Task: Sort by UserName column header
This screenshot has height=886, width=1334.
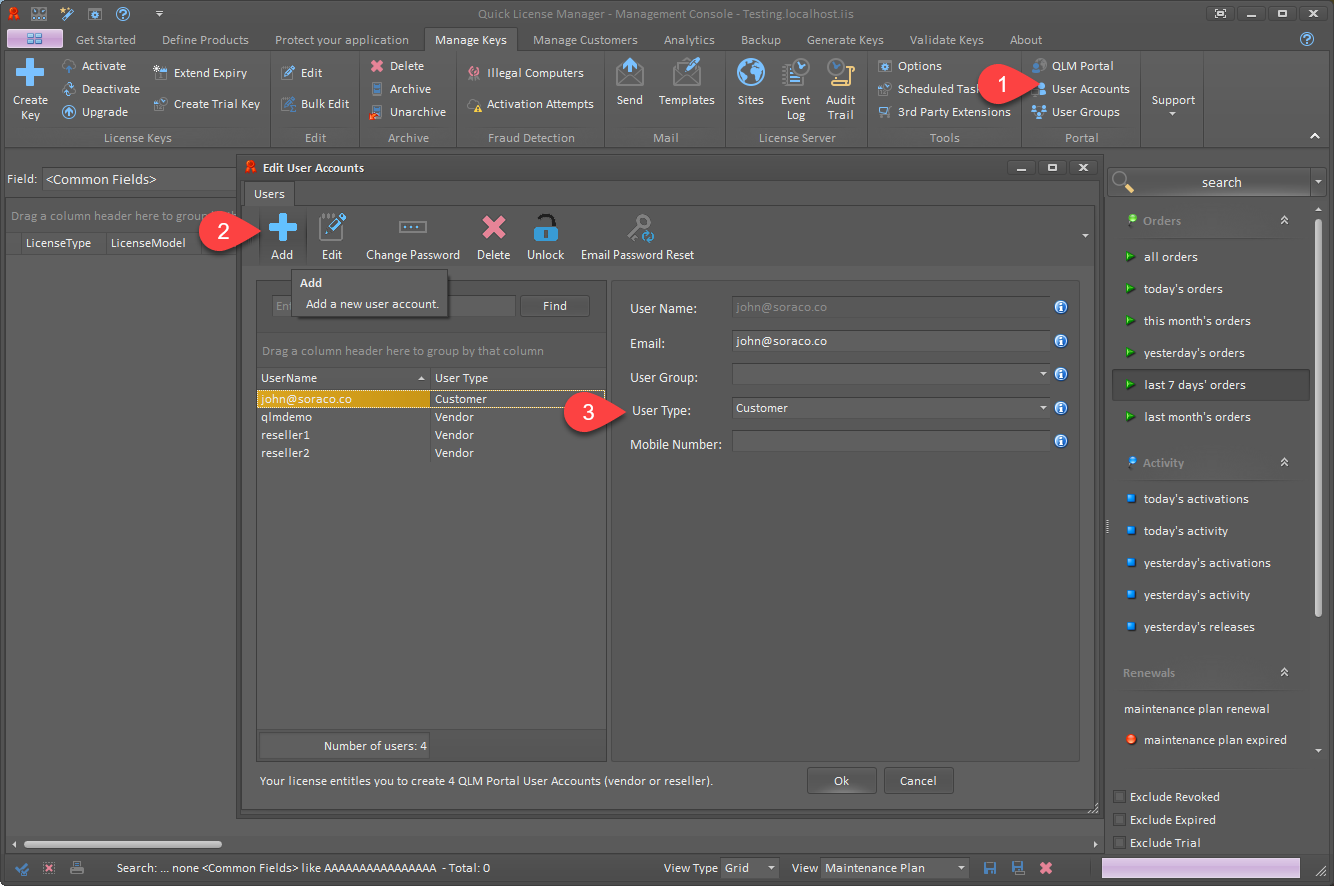Action: point(343,378)
